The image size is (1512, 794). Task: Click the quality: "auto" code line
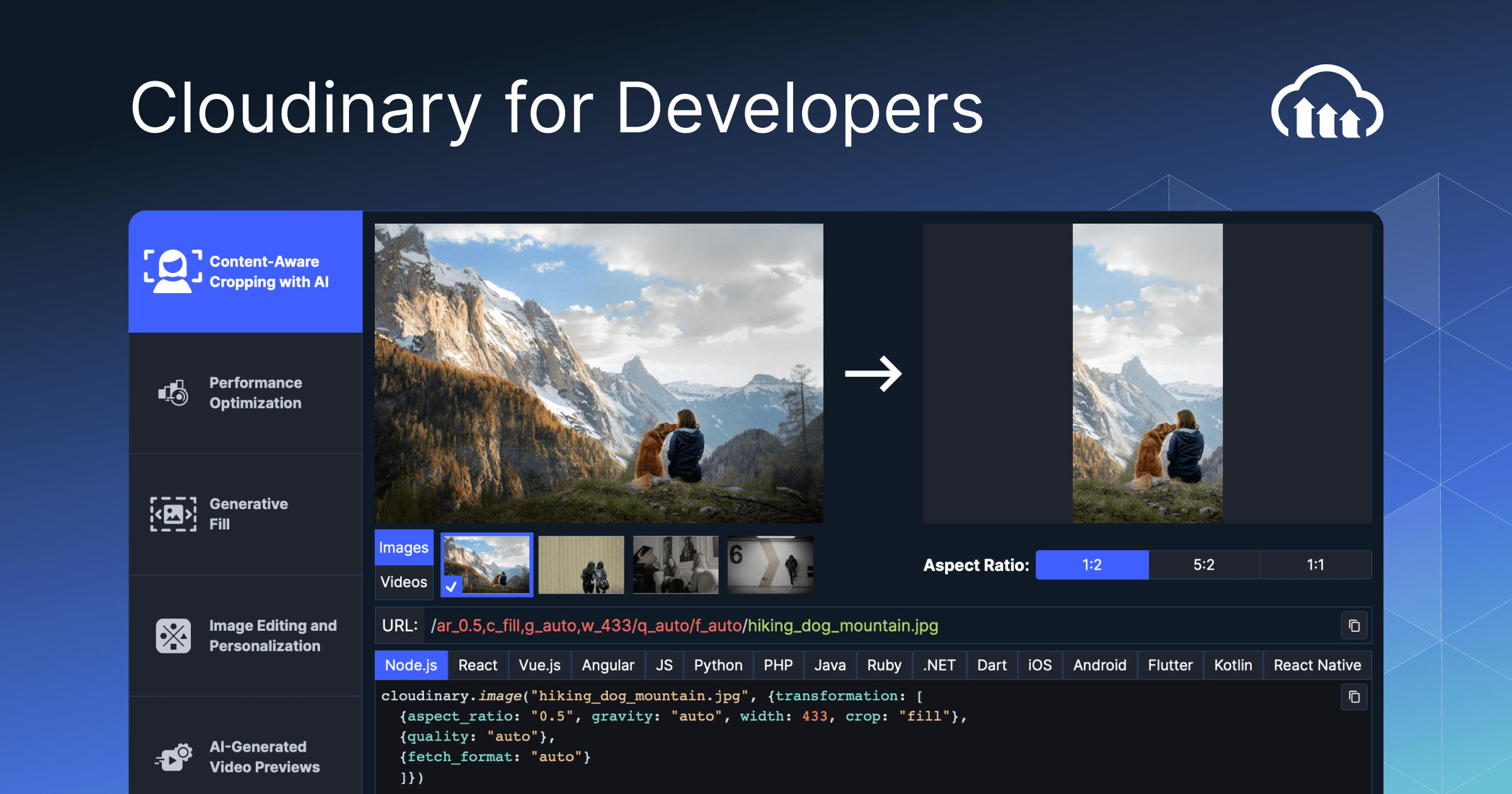pyautogui.click(x=477, y=737)
